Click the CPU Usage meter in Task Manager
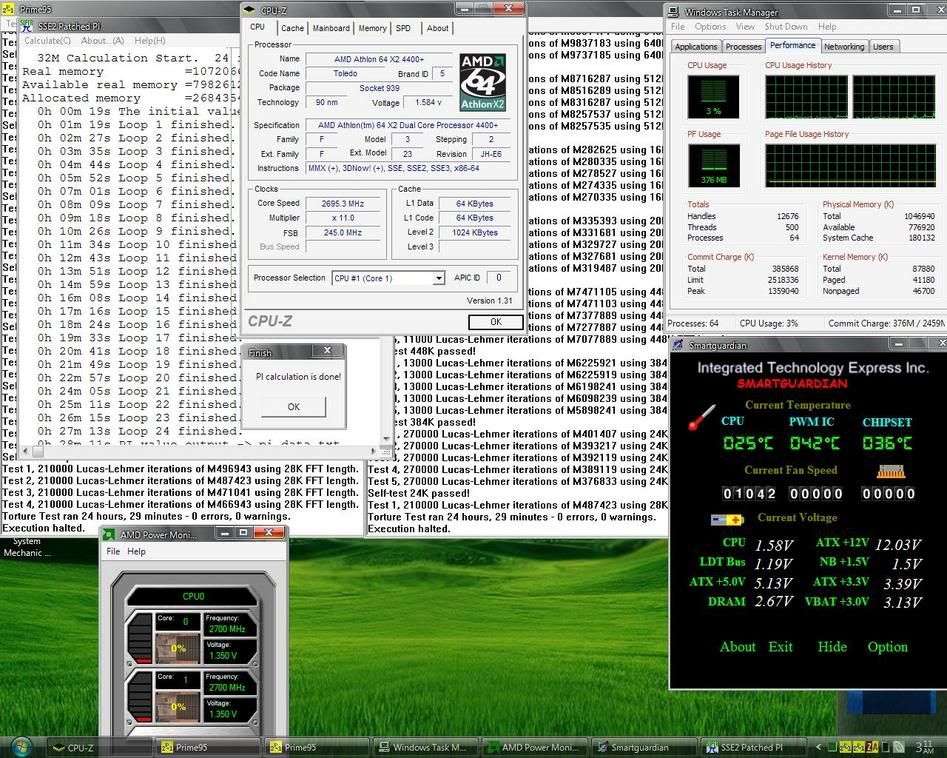 click(x=713, y=97)
